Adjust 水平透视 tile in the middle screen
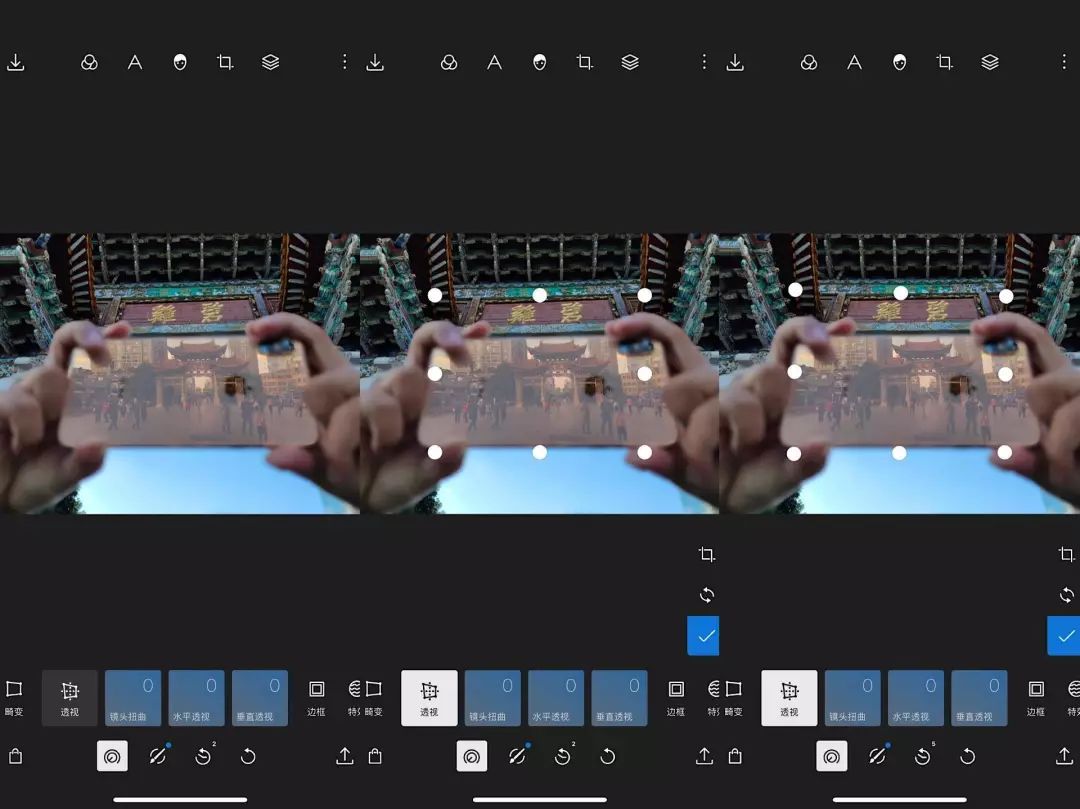This screenshot has width=1080, height=809. pyautogui.click(x=556, y=698)
